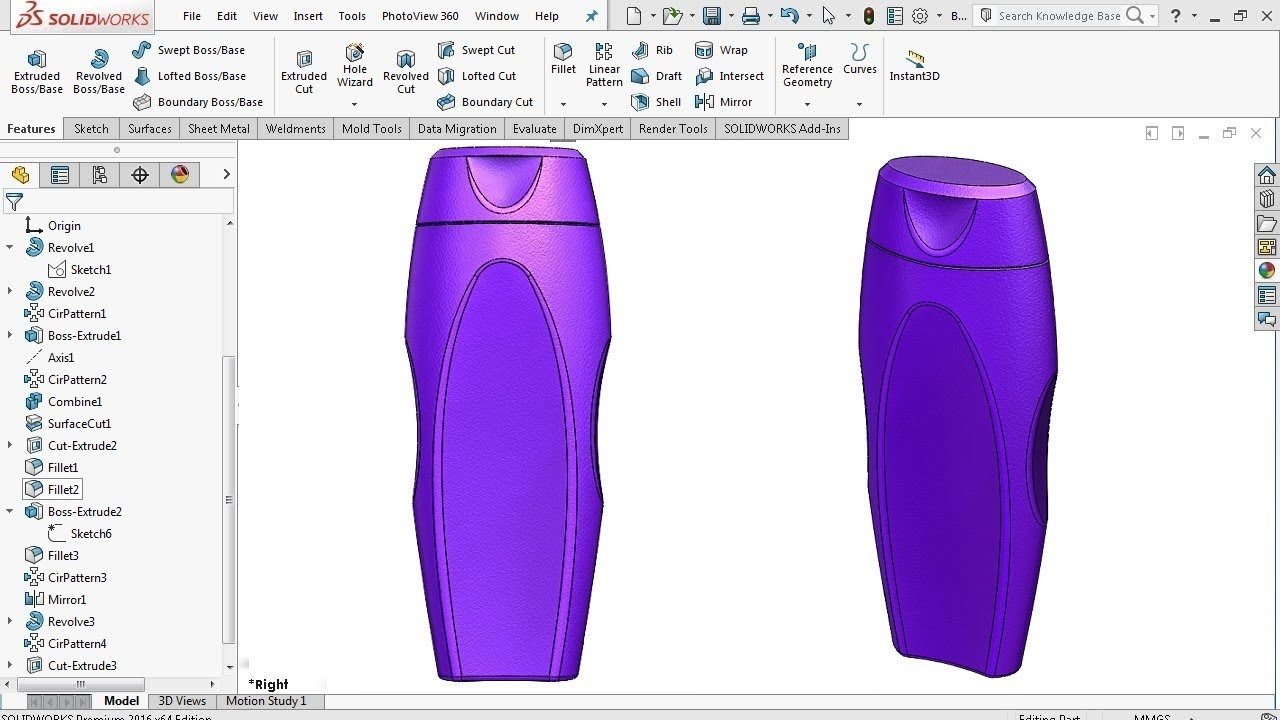The height and width of the screenshot is (720, 1280).
Task: Switch to the Sheet Metal tab
Action: tap(219, 129)
